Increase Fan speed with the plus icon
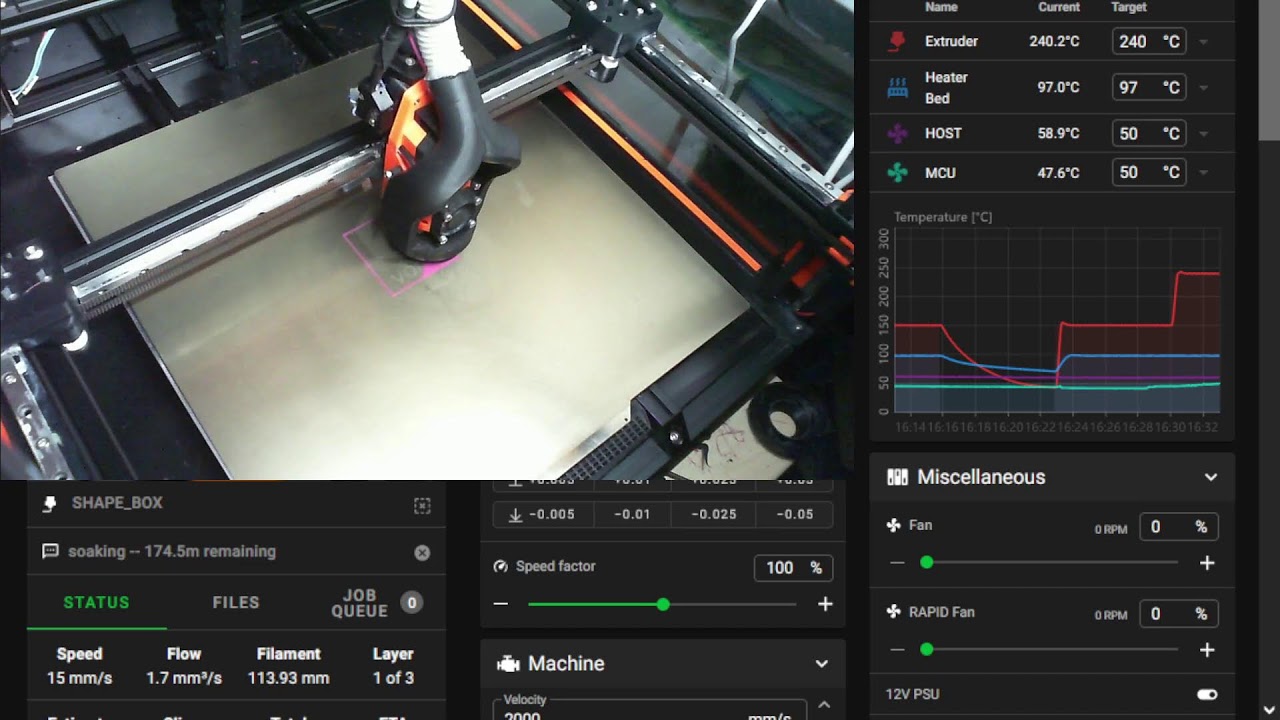Image resolution: width=1280 pixels, height=720 pixels. coord(1207,563)
